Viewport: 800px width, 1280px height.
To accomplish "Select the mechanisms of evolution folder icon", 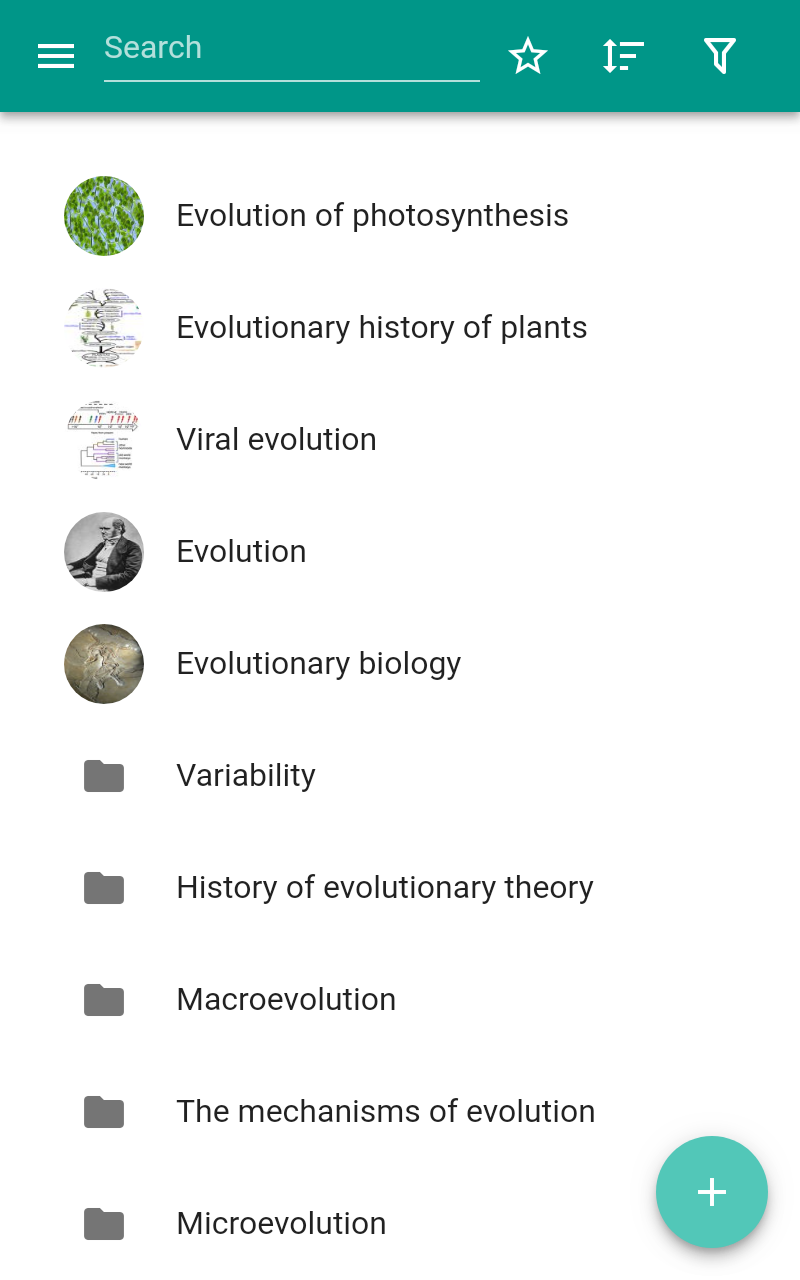I will pyautogui.click(x=104, y=1112).
